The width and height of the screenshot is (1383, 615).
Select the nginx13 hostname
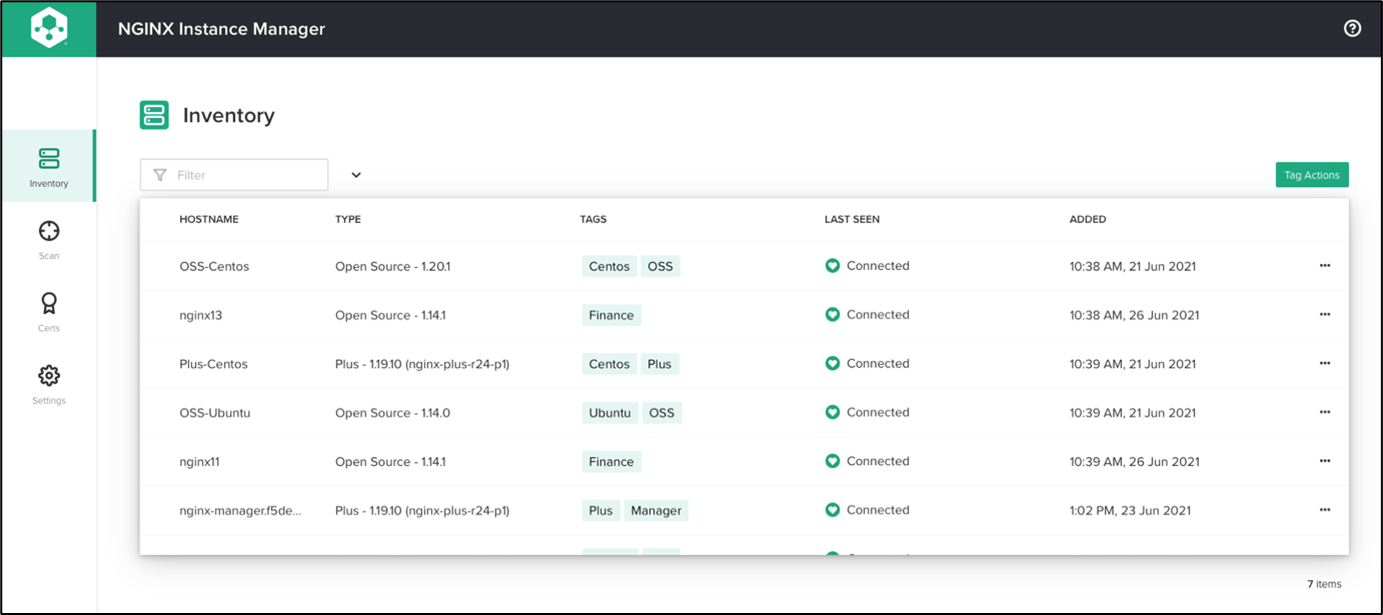click(x=201, y=315)
